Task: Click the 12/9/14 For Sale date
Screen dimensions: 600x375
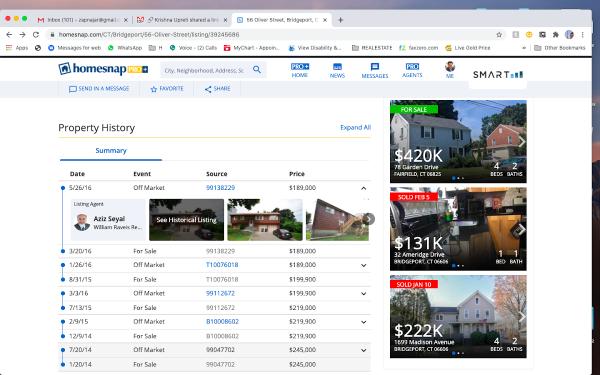Action: [80, 336]
